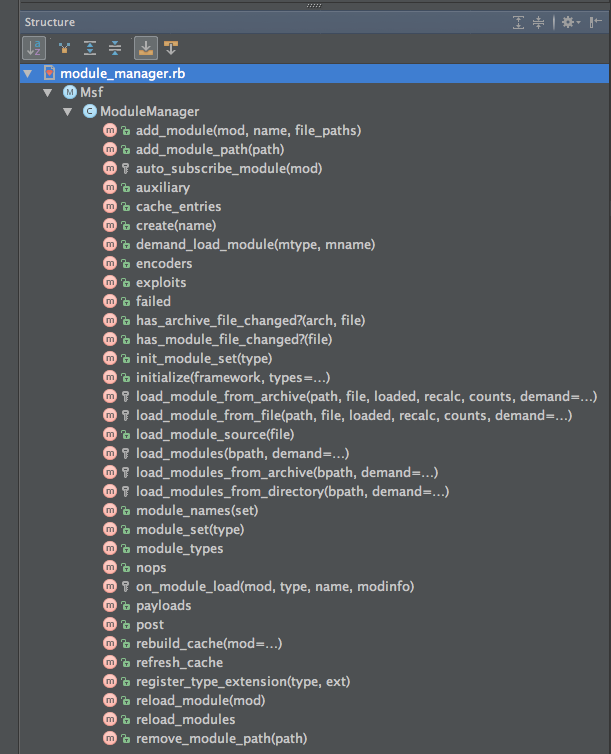Select load_module_source(file) method
Viewport: 611px width, 754px height.
(215, 434)
